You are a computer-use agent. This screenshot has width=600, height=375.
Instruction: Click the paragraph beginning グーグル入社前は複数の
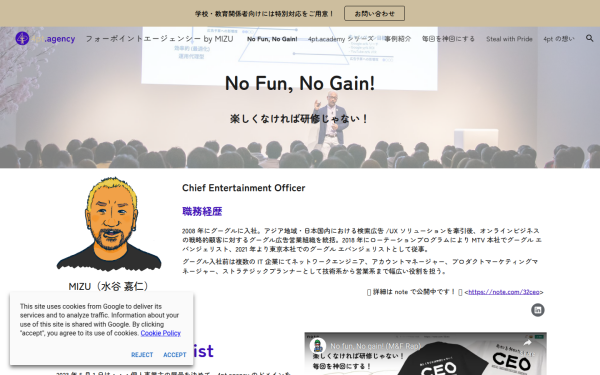tap(360, 266)
